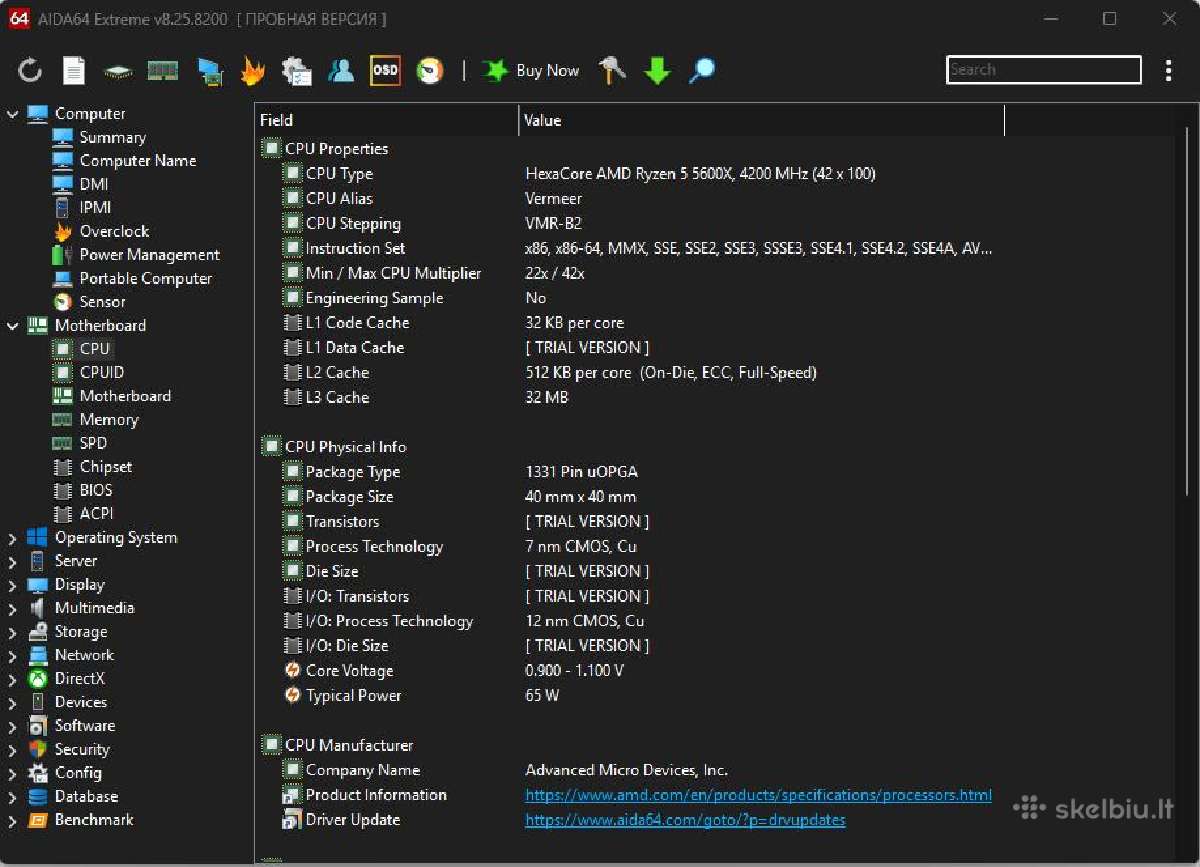Expand the Multimedia tree node
Screen dimensions: 1200x867
pos(12,609)
